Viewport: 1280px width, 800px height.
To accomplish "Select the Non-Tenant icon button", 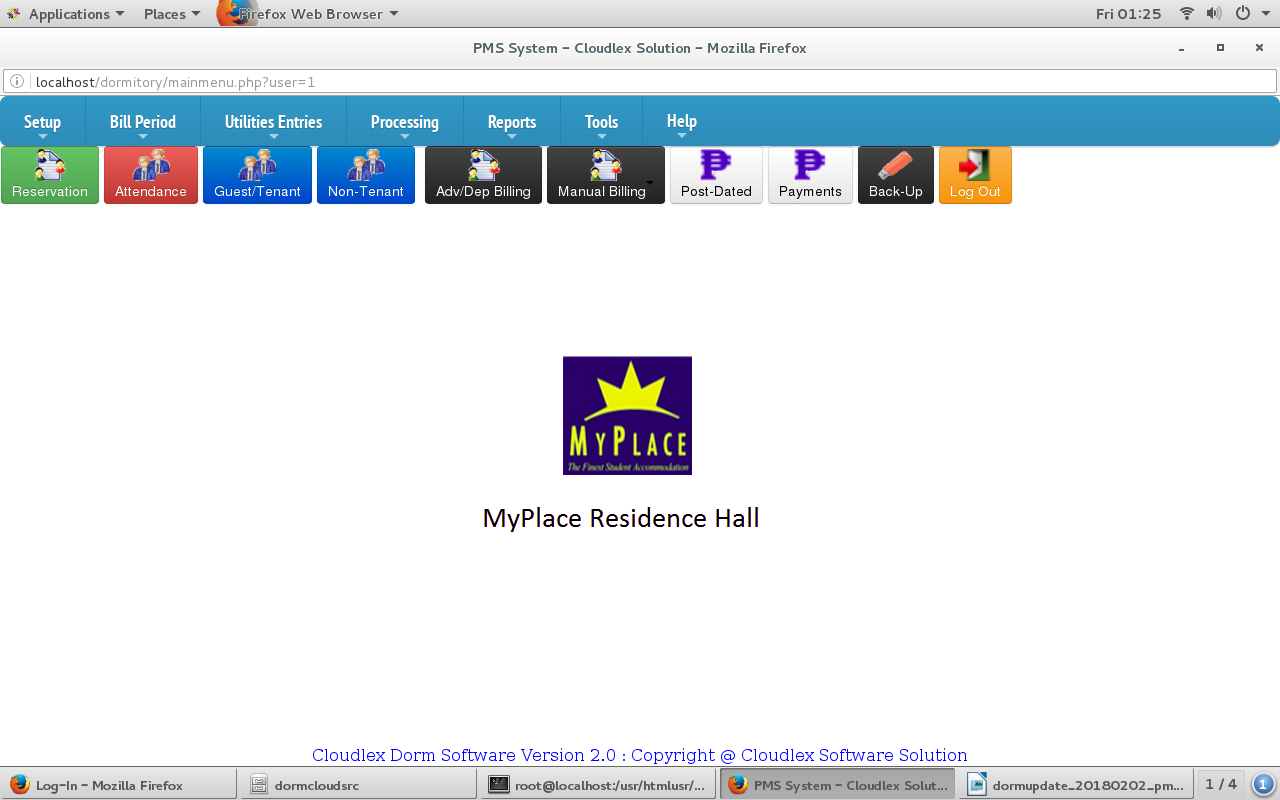I will click(x=366, y=176).
